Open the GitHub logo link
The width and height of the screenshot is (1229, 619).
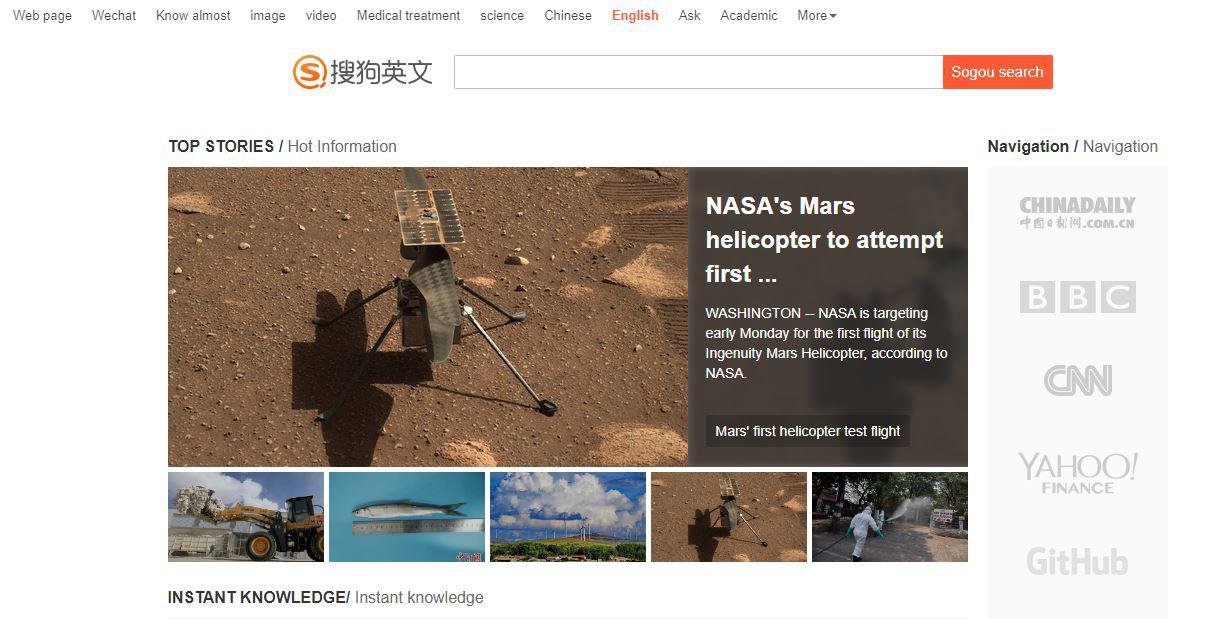(1077, 561)
